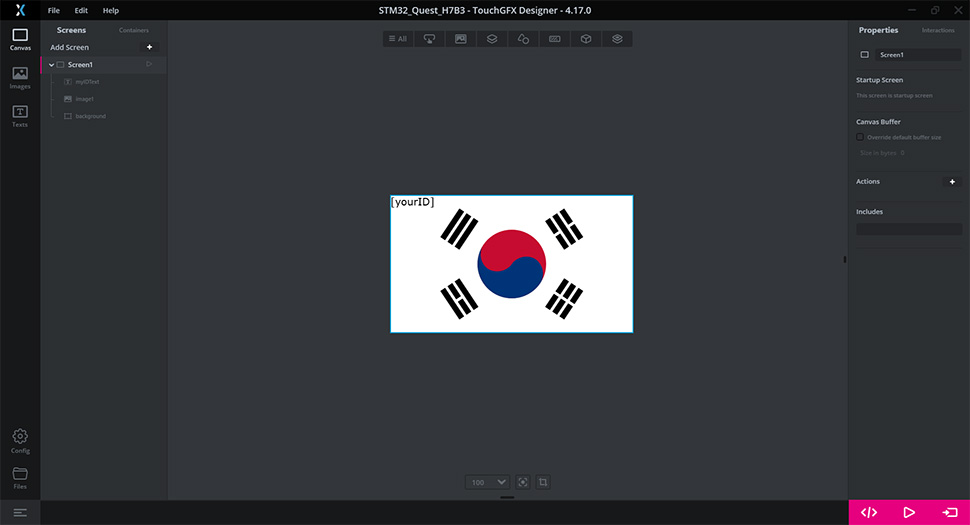Open Buttons widget category
Viewport: 970px width, 525px height.
pos(429,39)
